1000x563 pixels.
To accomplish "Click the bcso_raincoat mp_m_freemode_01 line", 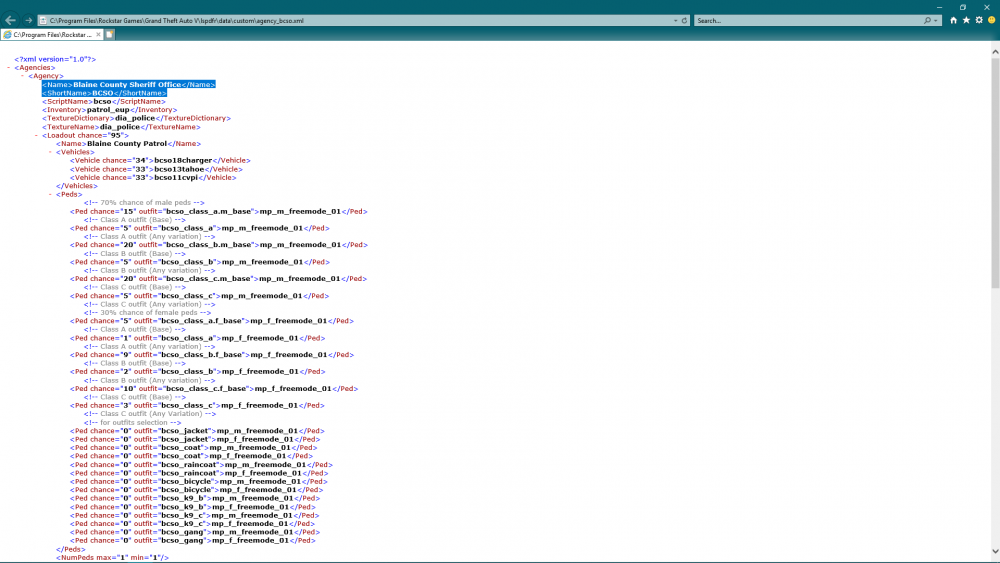I will pos(202,465).
